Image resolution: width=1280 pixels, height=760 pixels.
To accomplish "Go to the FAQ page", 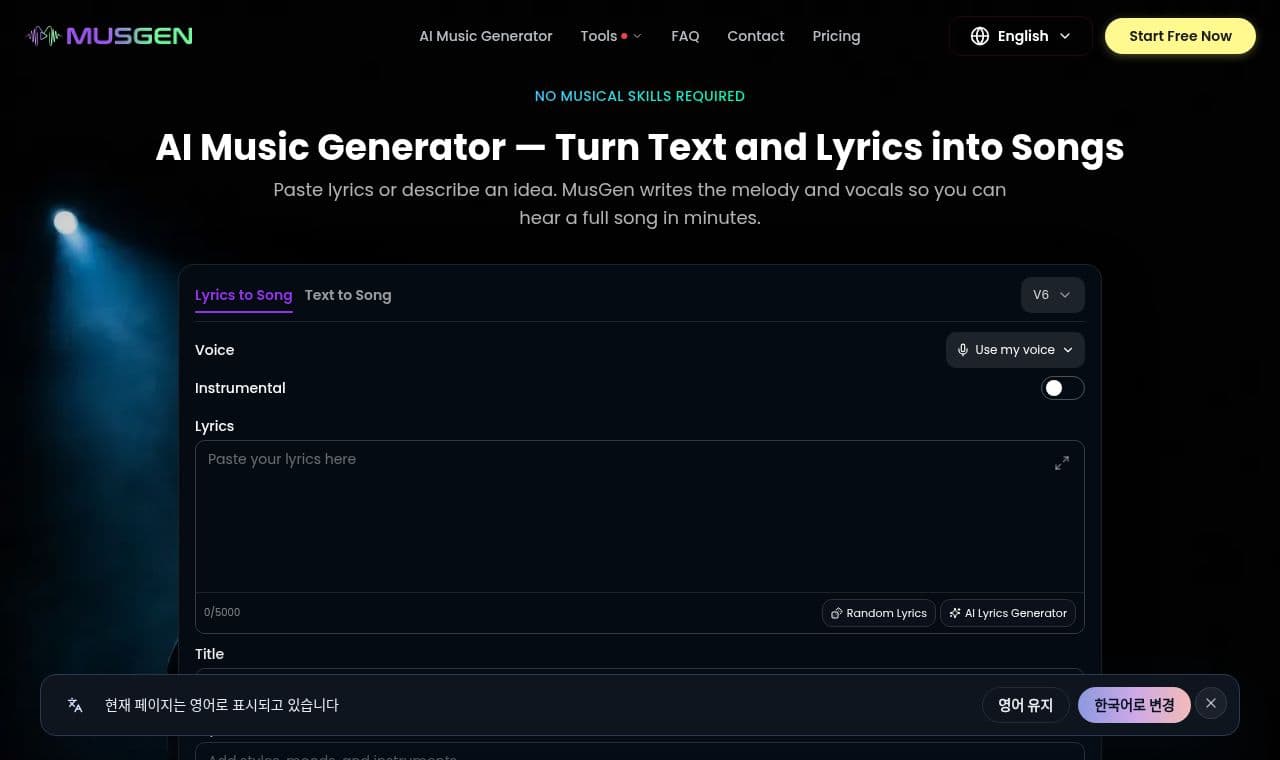I will (685, 36).
